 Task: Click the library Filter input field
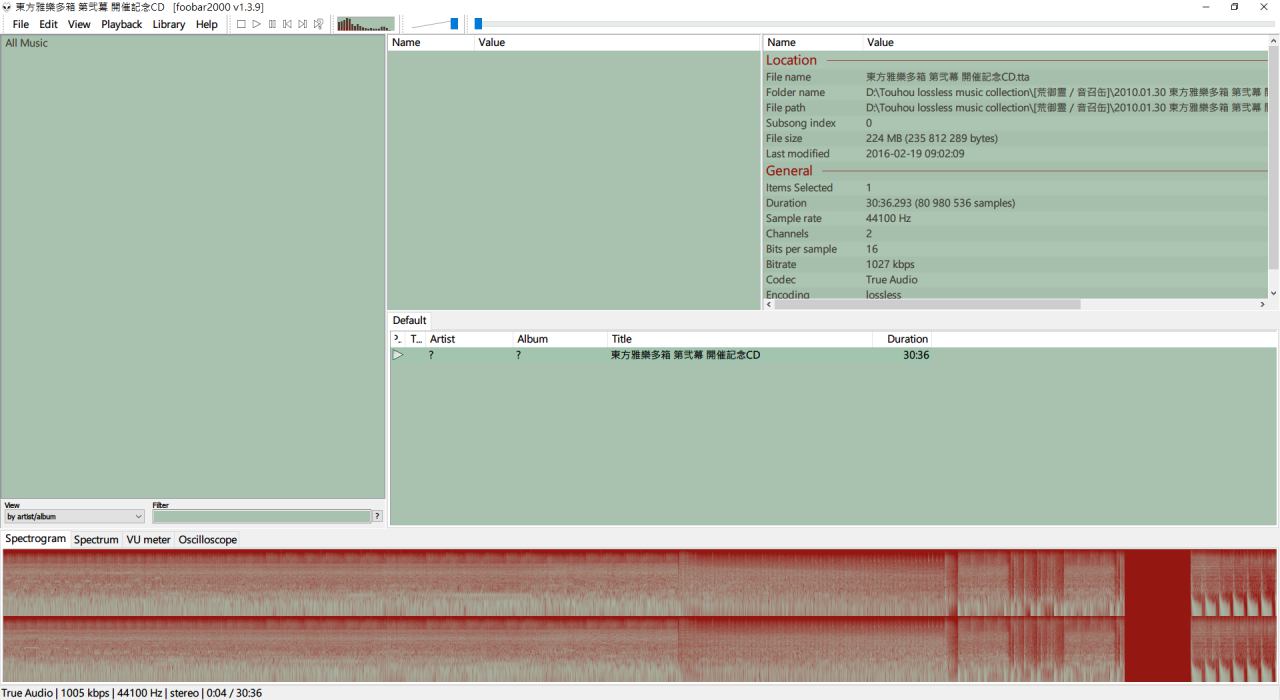261,516
